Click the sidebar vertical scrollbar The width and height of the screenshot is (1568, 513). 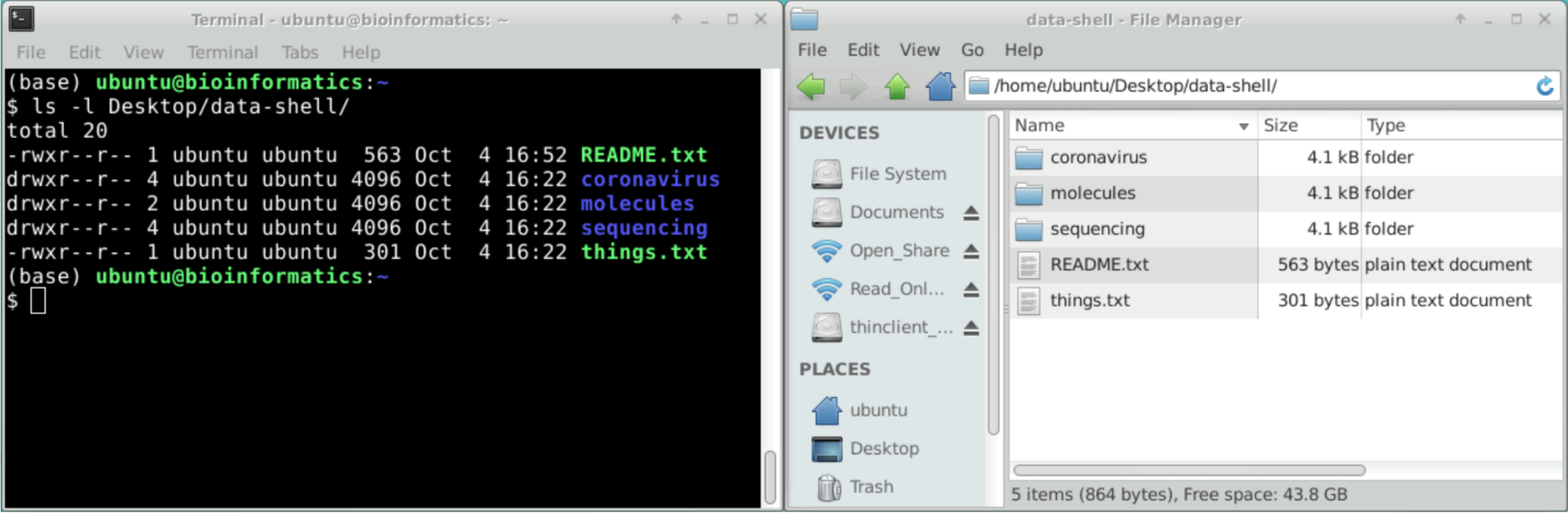[993, 274]
